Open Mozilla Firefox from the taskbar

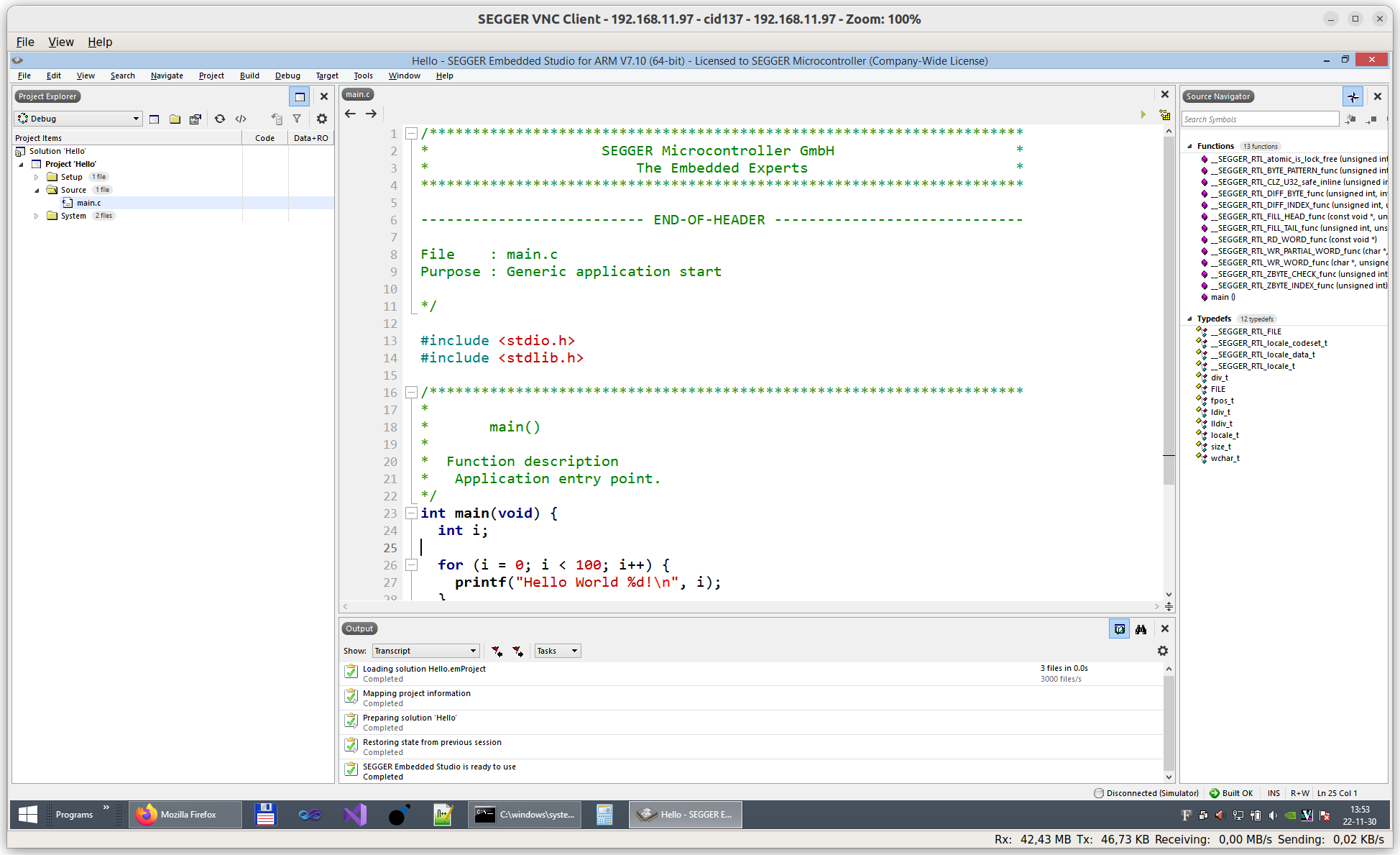click(185, 815)
